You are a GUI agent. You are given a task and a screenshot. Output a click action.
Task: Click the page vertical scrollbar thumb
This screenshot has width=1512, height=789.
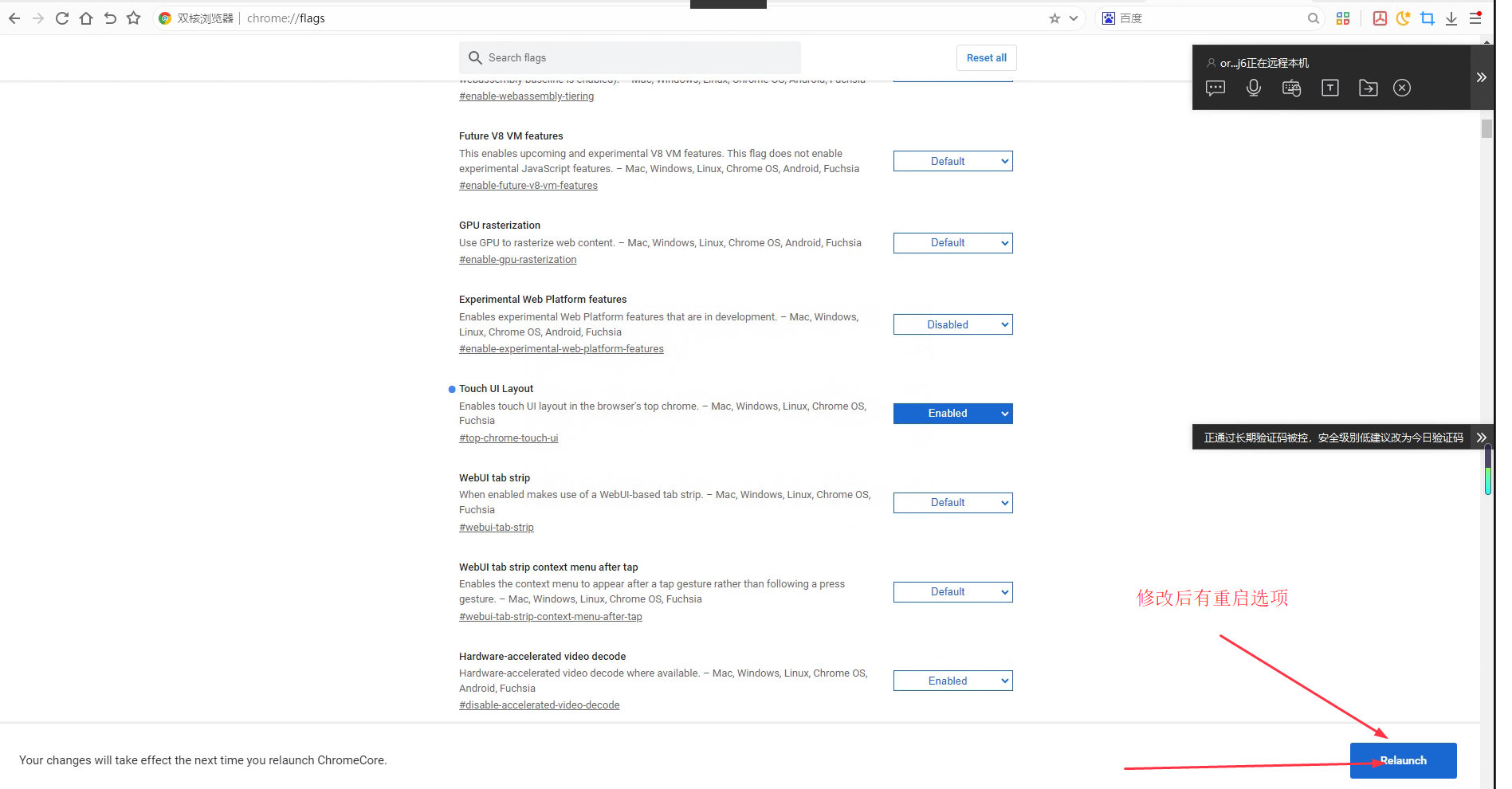(1486, 129)
